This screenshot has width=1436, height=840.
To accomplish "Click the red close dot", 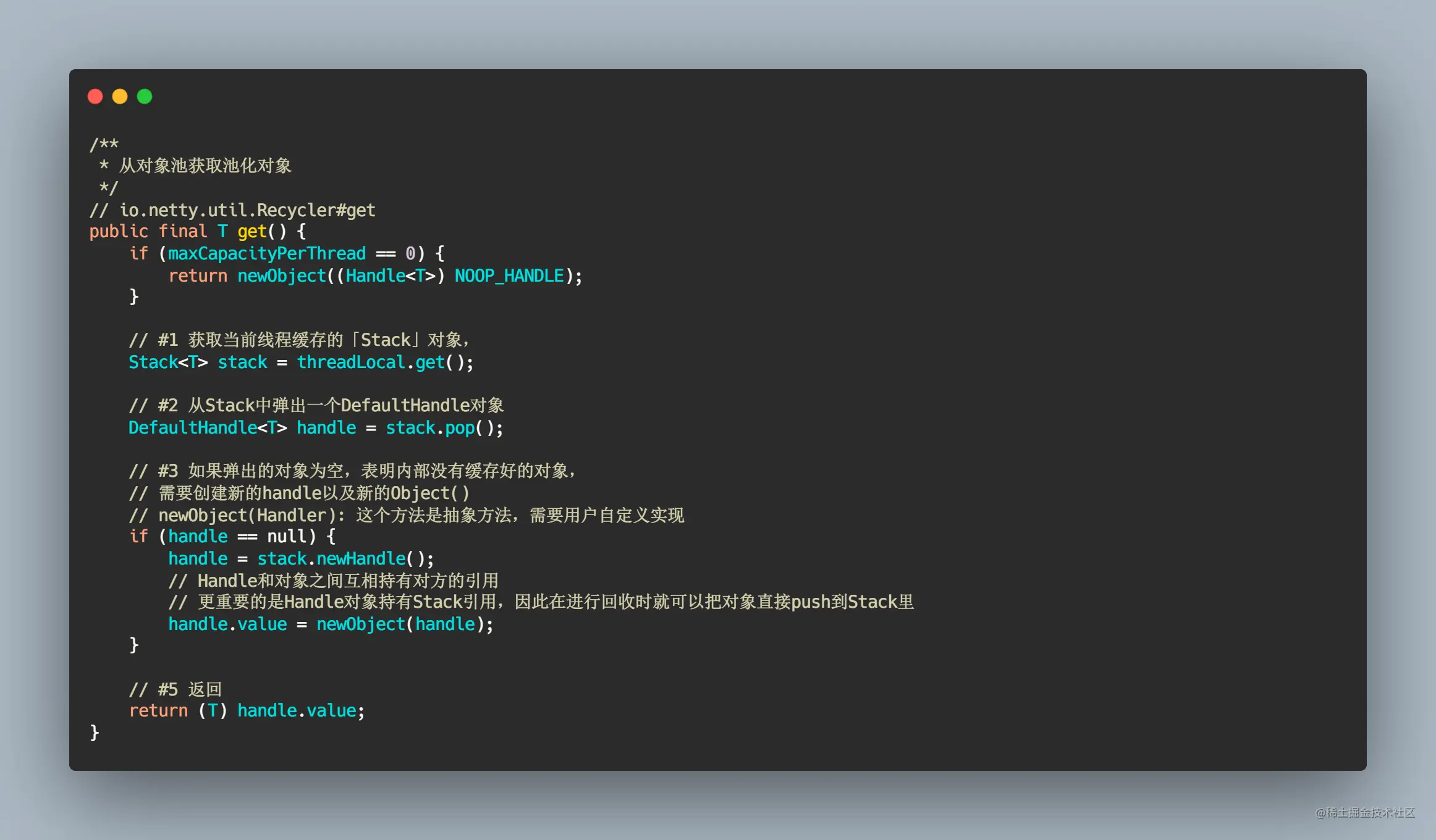I will coord(95,96).
